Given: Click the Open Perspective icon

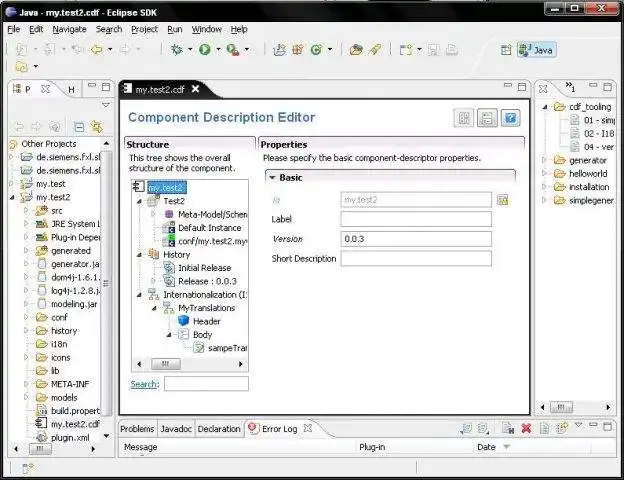Looking at the screenshot, I should click(x=506, y=50).
